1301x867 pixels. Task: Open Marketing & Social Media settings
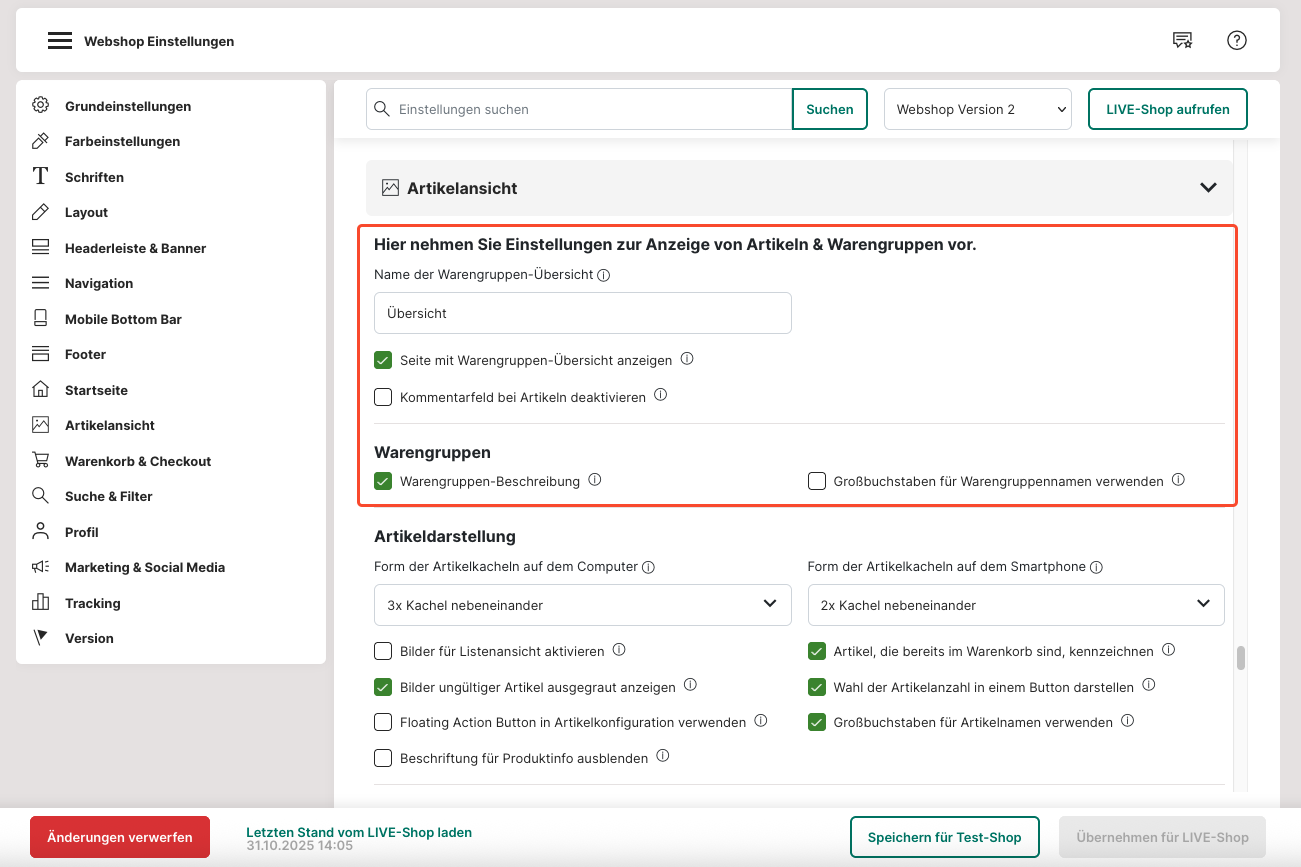click(144, 567)
